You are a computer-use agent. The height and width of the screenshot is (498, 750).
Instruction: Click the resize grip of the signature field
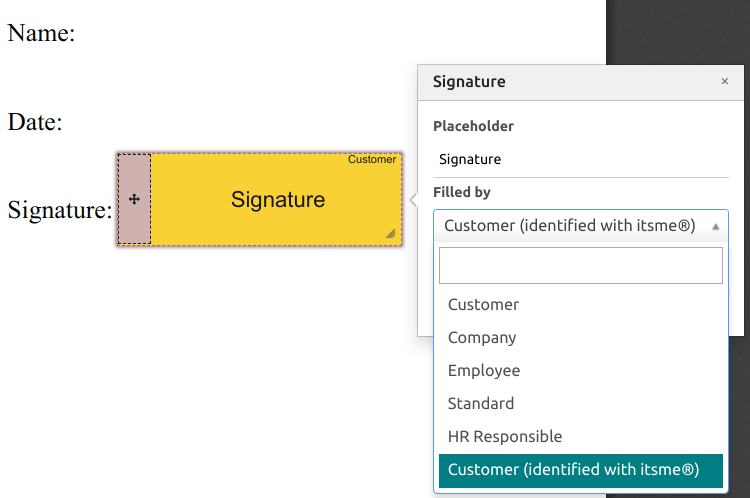click(390, 233)
